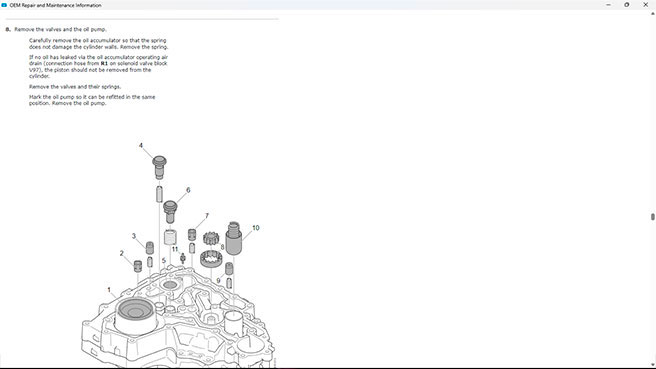Select the valve part labeled 4

tap(159, 167)
